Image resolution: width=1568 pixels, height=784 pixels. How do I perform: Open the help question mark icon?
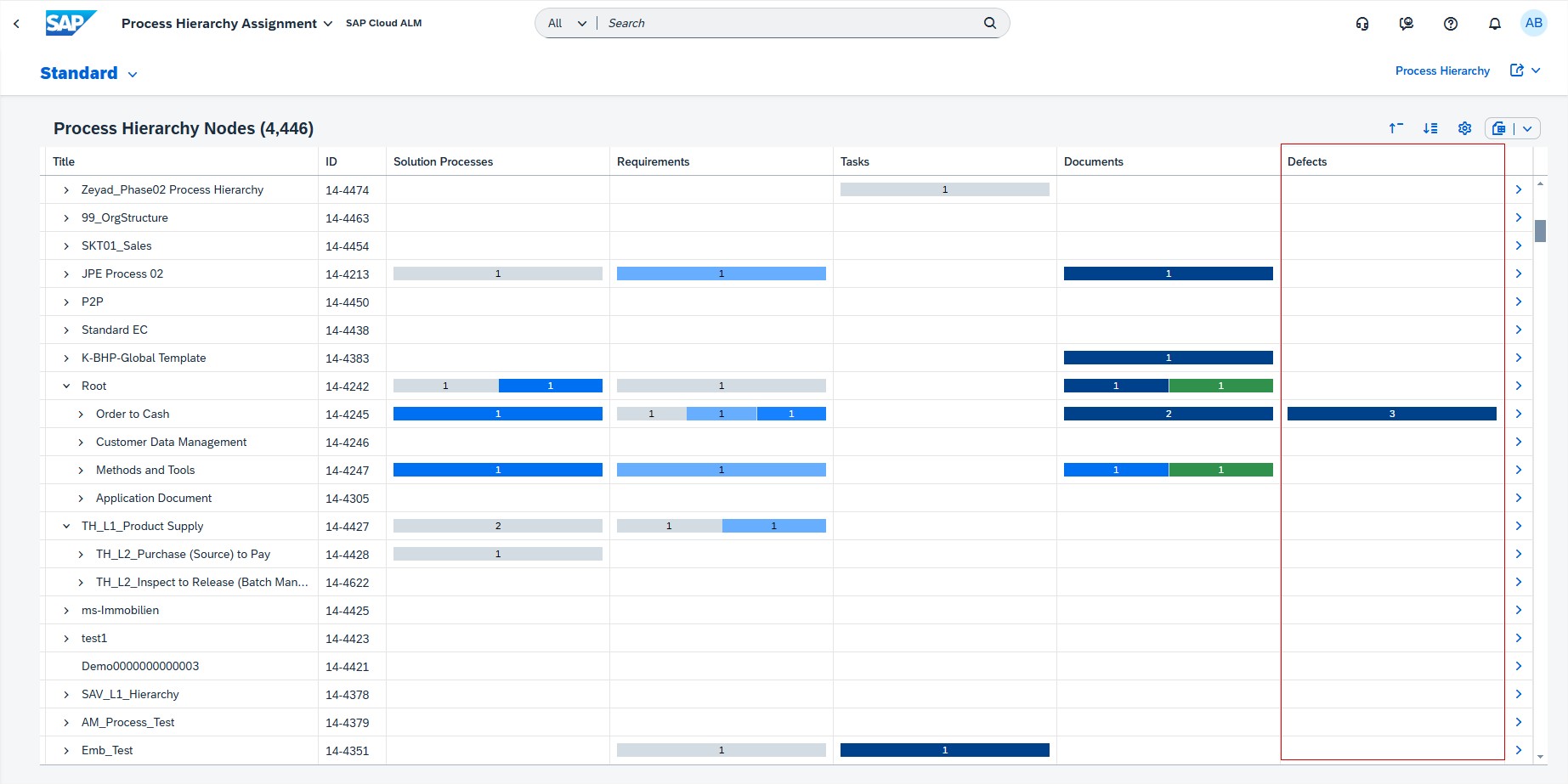tap(1451, 24)
